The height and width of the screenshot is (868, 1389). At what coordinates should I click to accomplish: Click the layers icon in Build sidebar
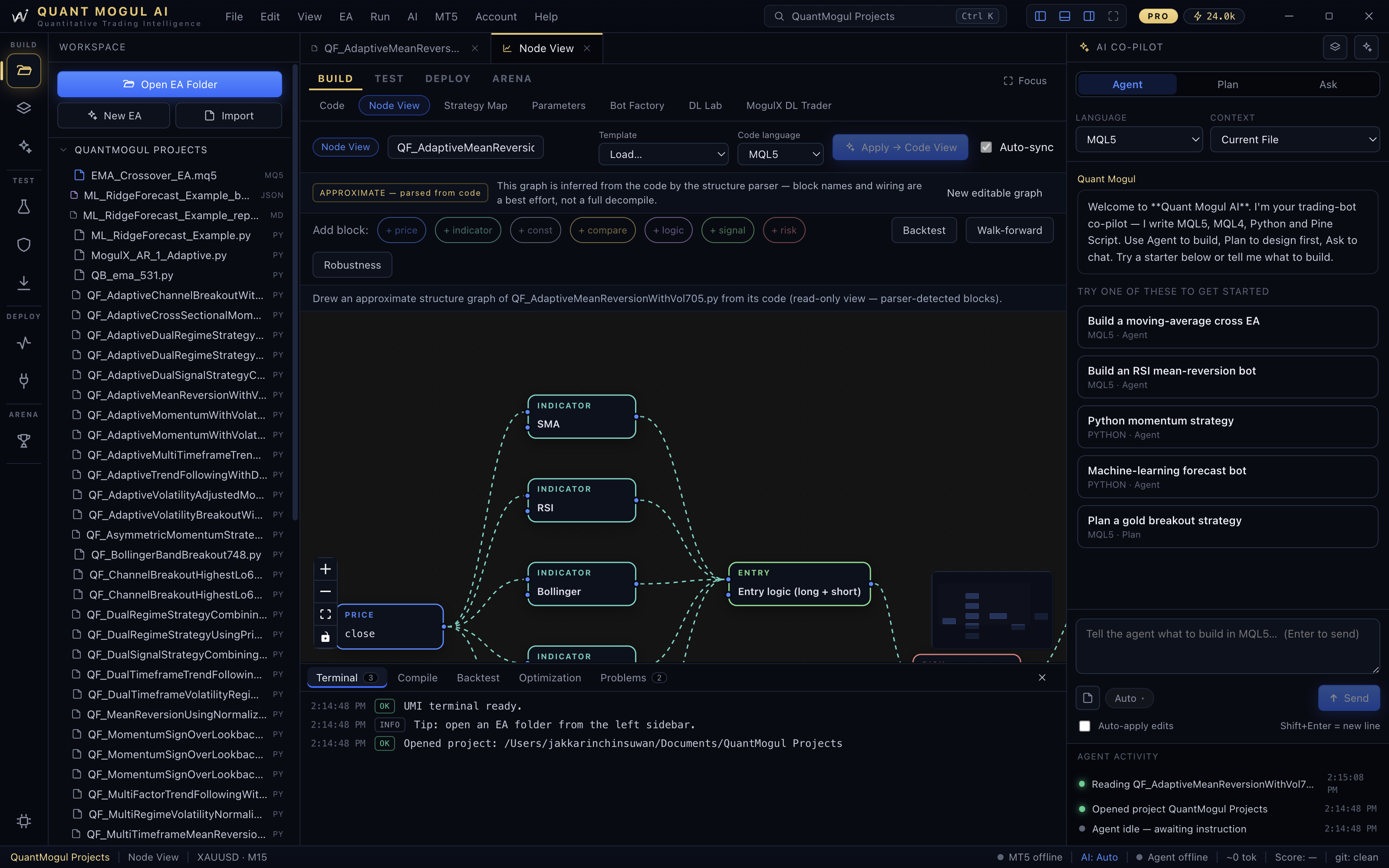click(23, 108)
